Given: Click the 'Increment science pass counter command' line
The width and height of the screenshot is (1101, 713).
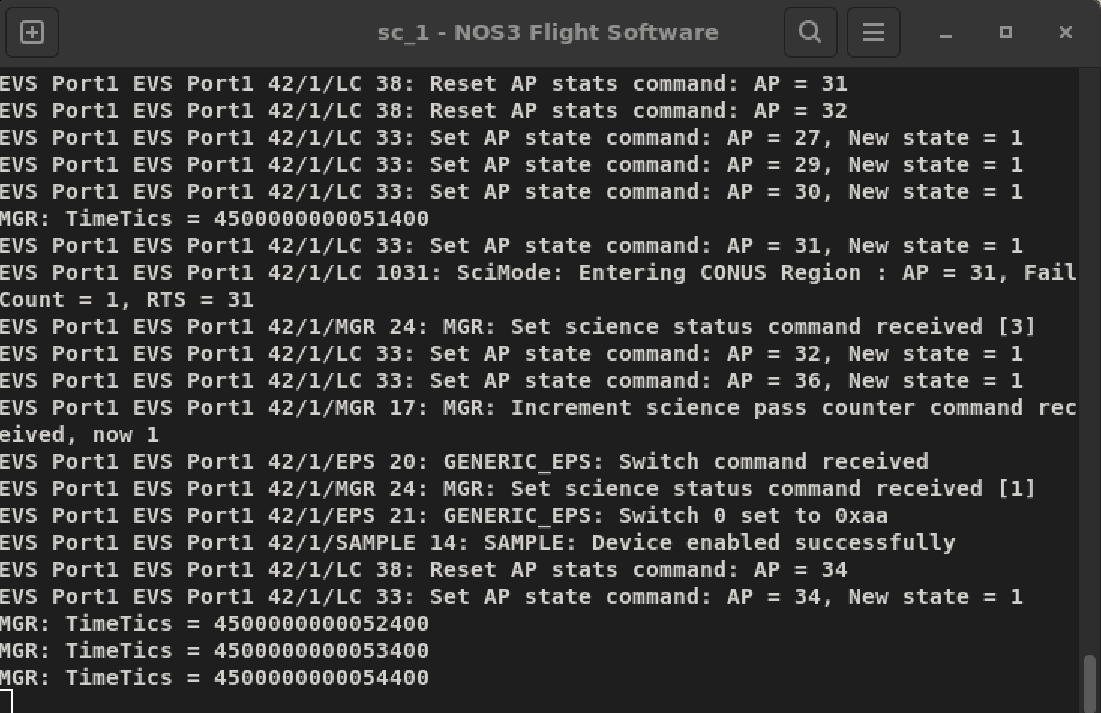Looking at the screenshot, I should pos(539,407).
